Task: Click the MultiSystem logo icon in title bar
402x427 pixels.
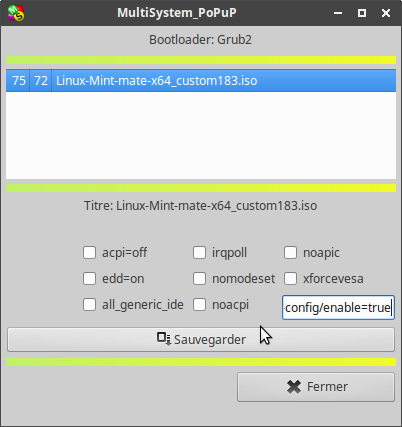Action: pos(16,13)
